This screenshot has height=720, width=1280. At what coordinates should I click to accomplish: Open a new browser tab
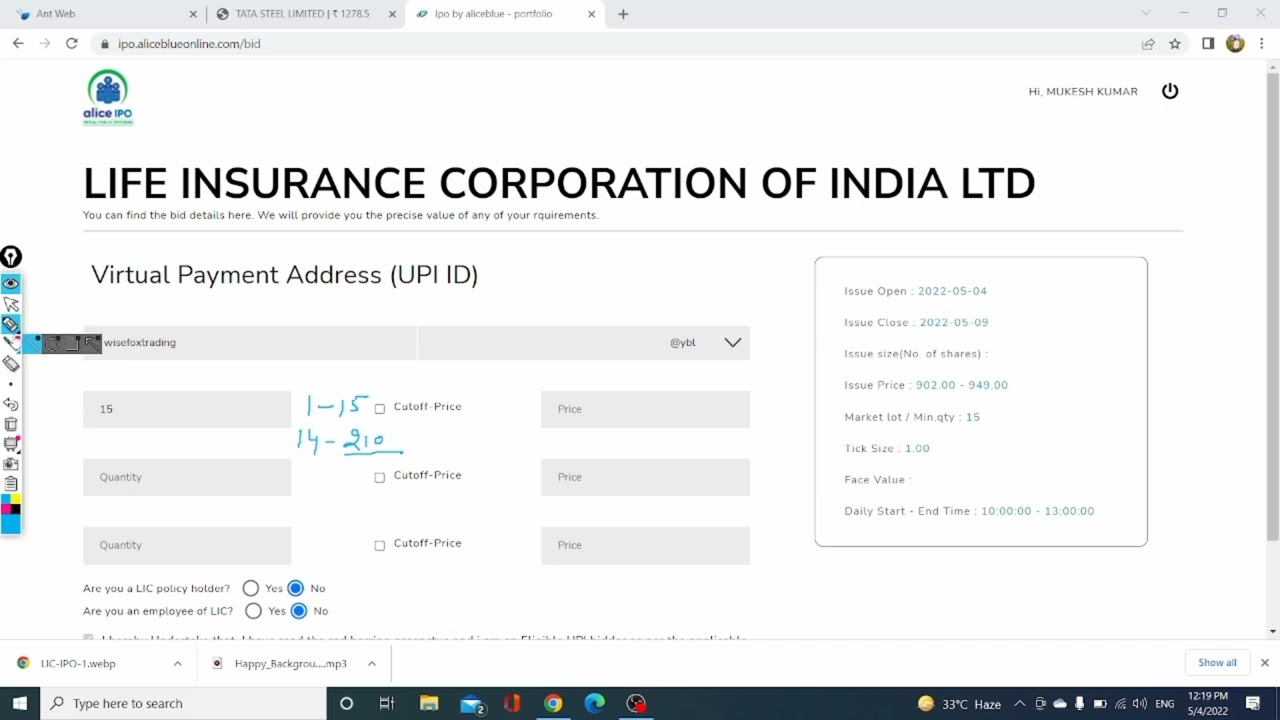tap(623, 14)
